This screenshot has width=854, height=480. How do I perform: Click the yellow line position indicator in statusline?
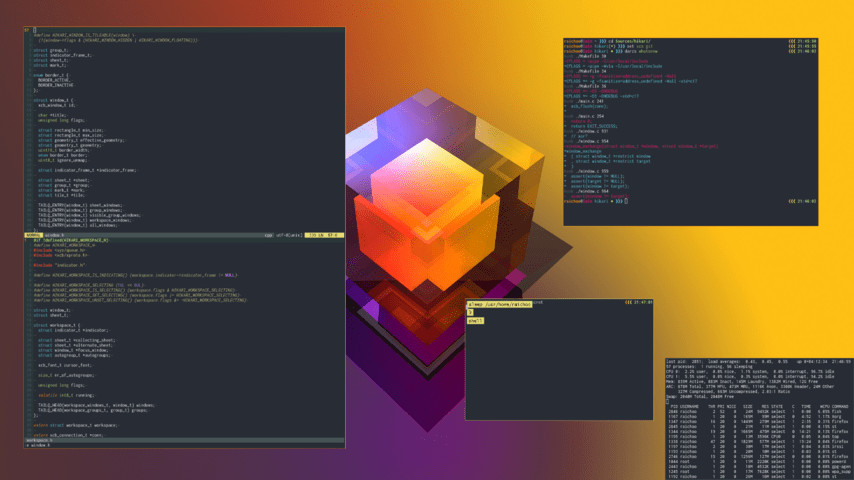coord(324,235)
